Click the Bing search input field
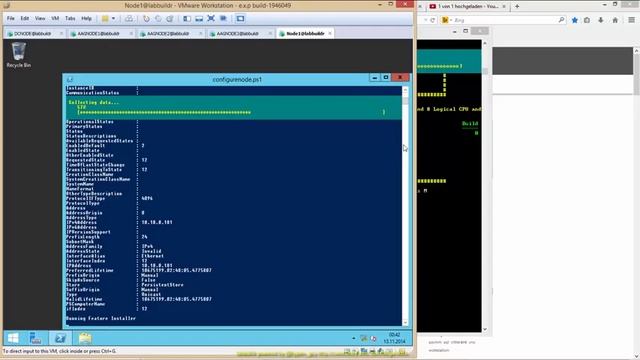The height and width of the screenshot is (360, 640). coord(505,20)
